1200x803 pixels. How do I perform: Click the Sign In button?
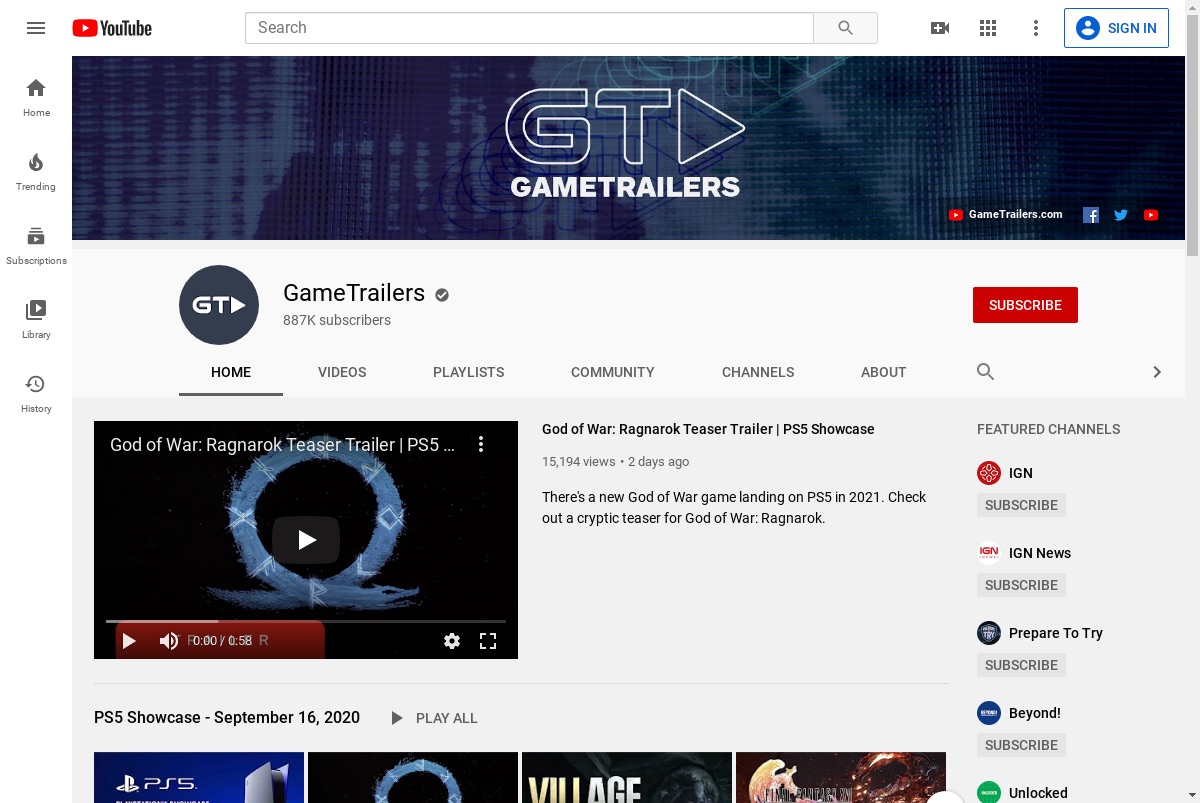pos(1116,28)
